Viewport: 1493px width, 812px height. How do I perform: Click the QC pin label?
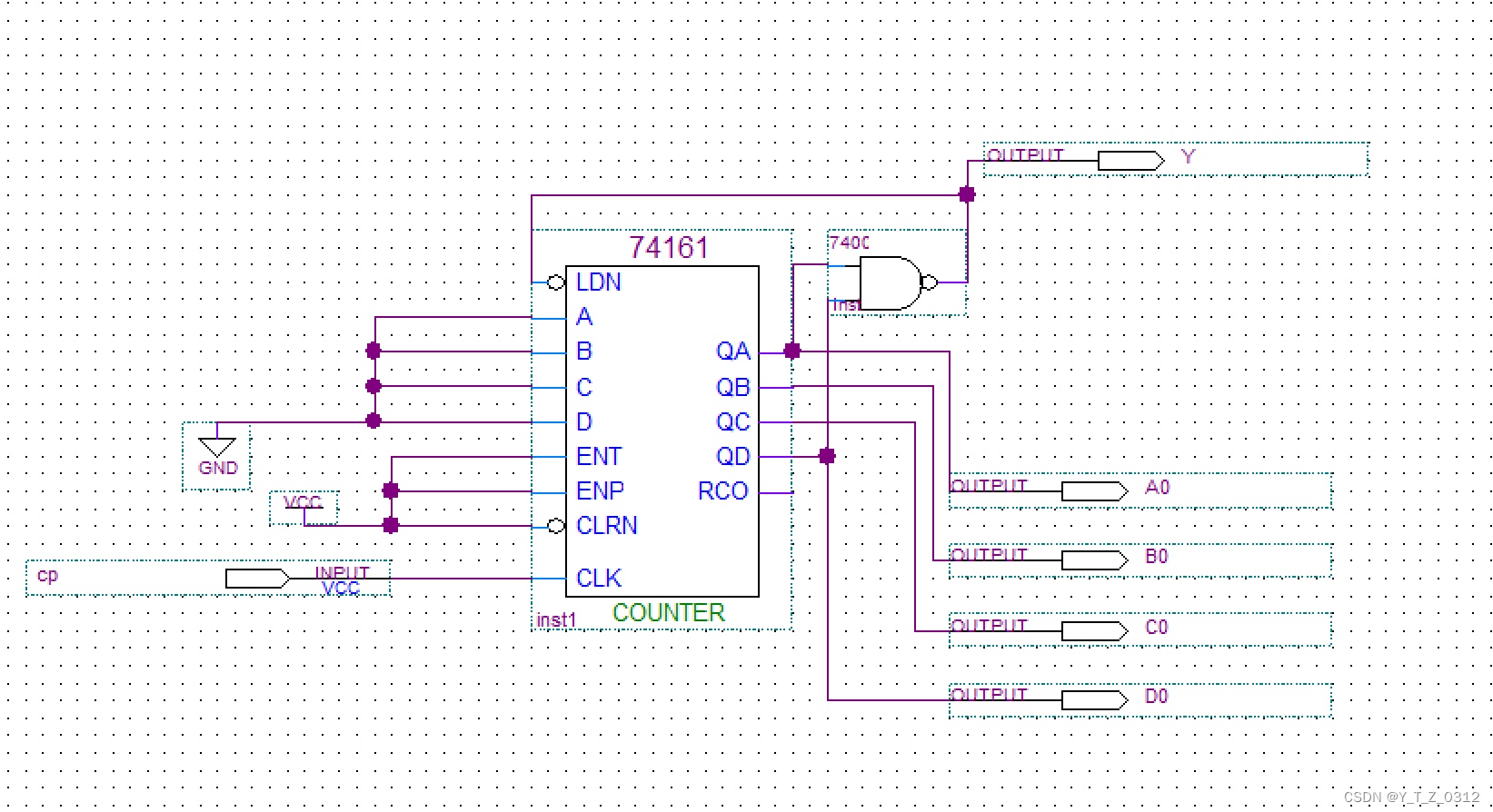tap(733, 422)
